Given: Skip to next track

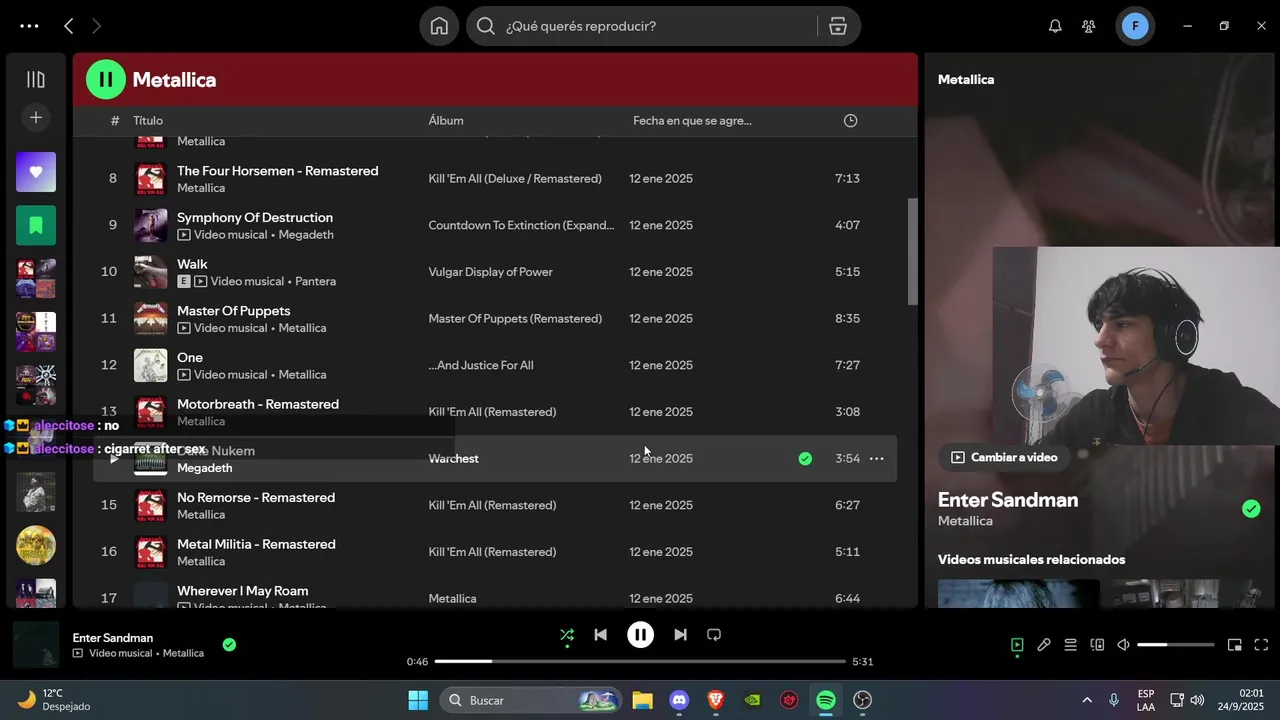Looking at the screenshot, I should [680, 635].
